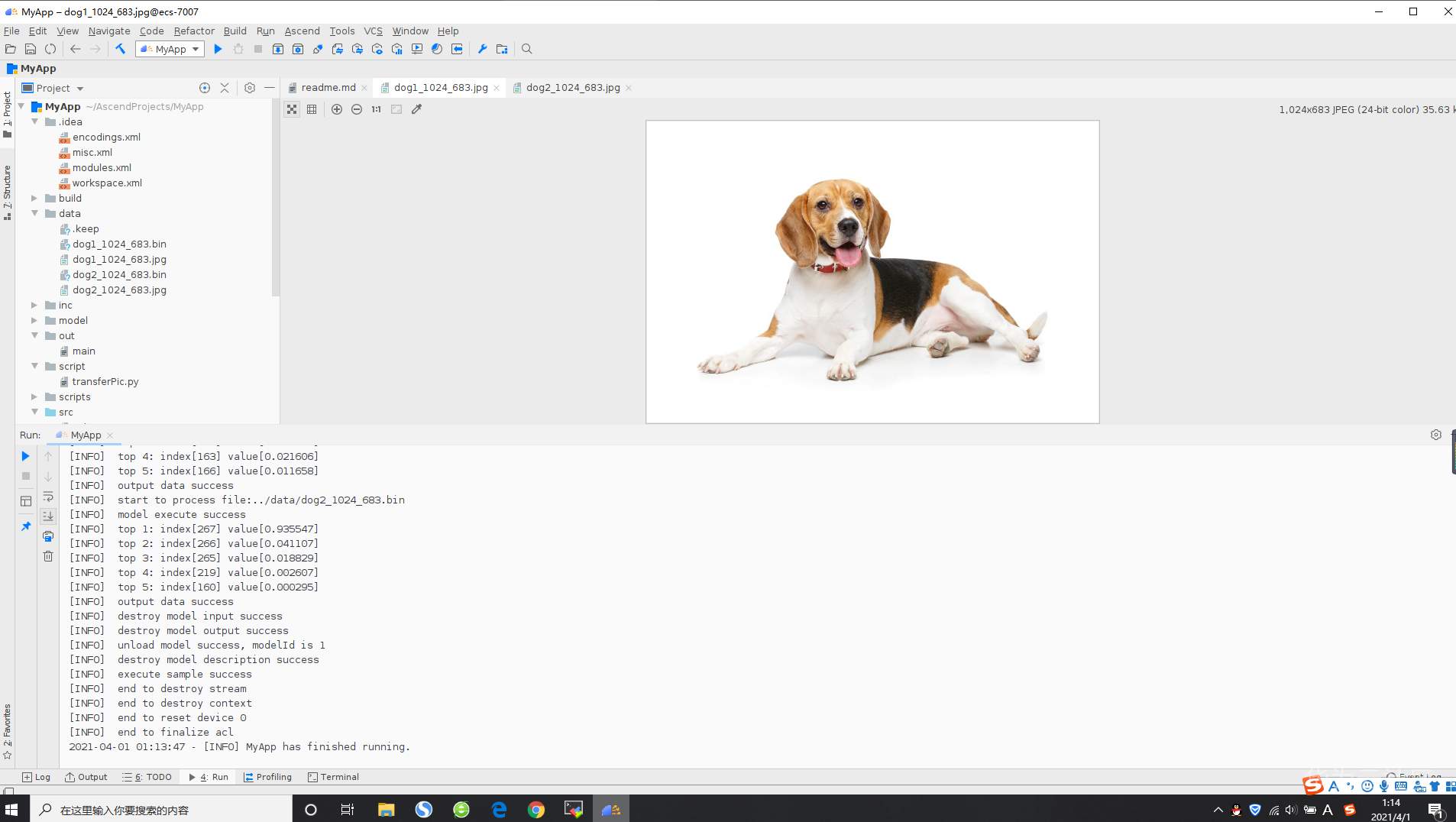Select the image color picker pipette tool

click(417, 109)
